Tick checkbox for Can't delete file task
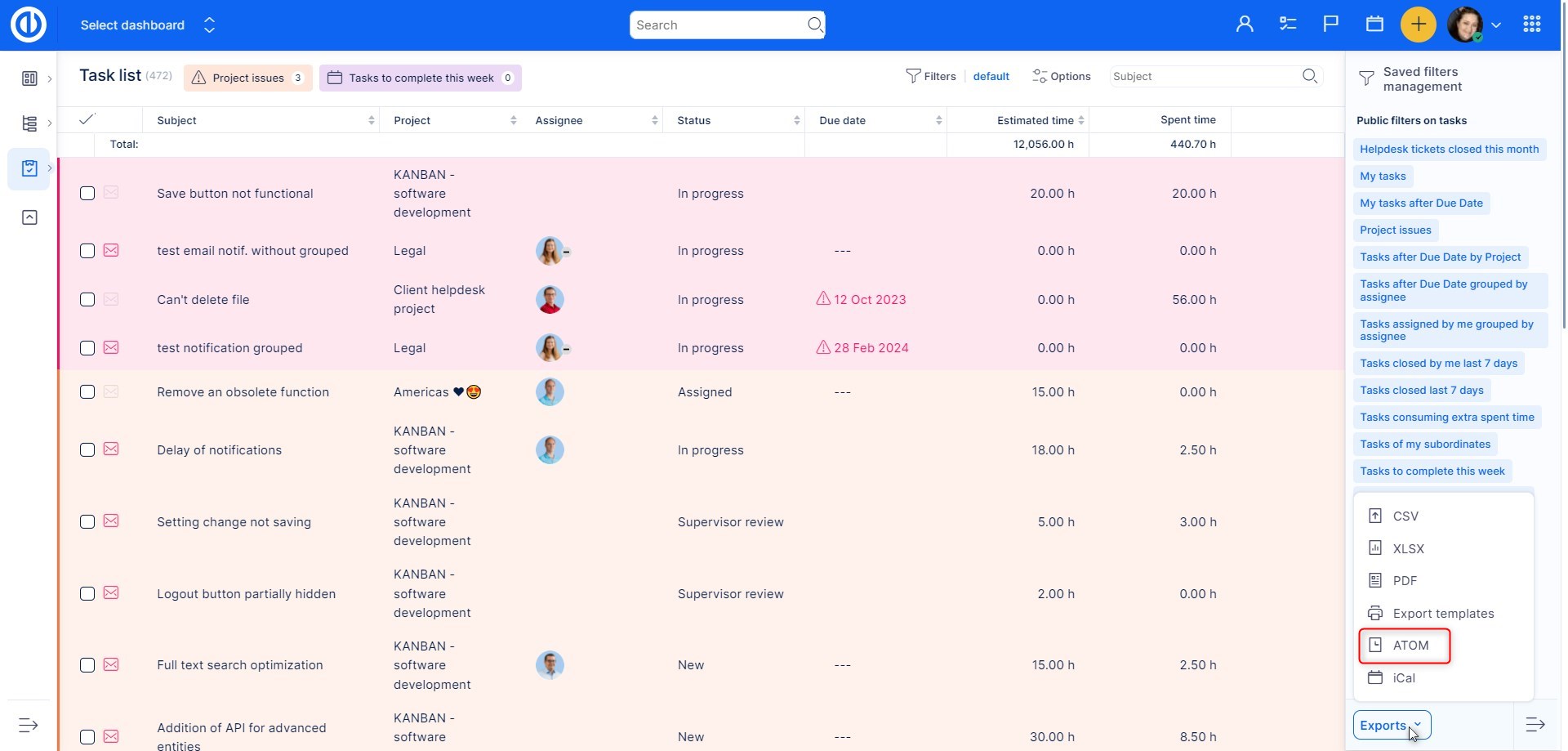1568x751 pixels. click(x=87, y=300)
